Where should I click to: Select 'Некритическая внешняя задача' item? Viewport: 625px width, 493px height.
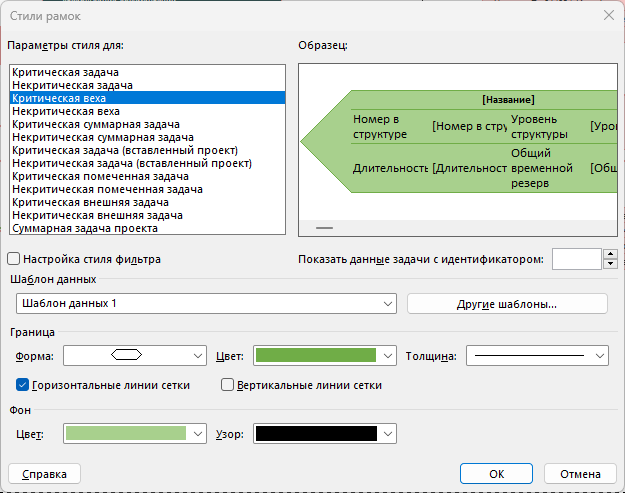coord(147,215)
